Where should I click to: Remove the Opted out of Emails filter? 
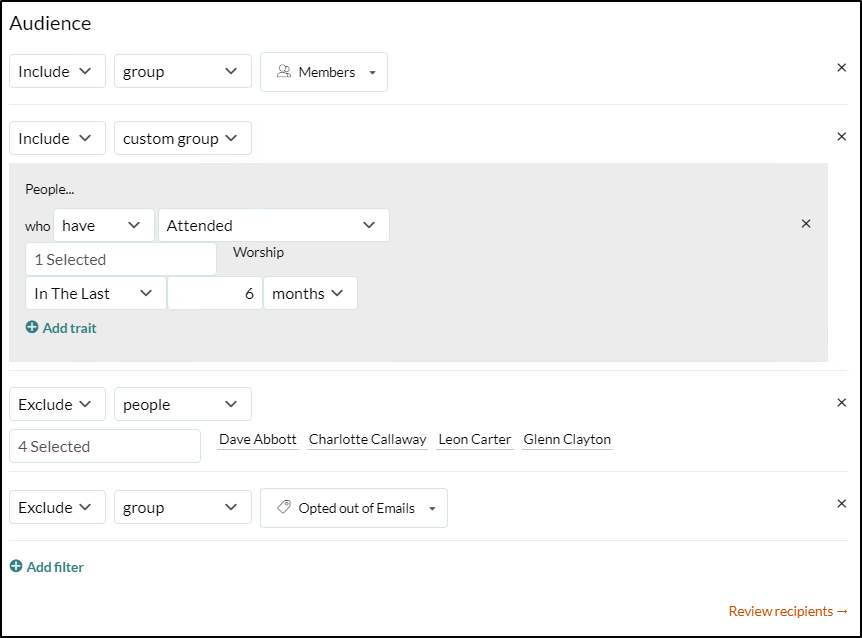pos(841,504)
